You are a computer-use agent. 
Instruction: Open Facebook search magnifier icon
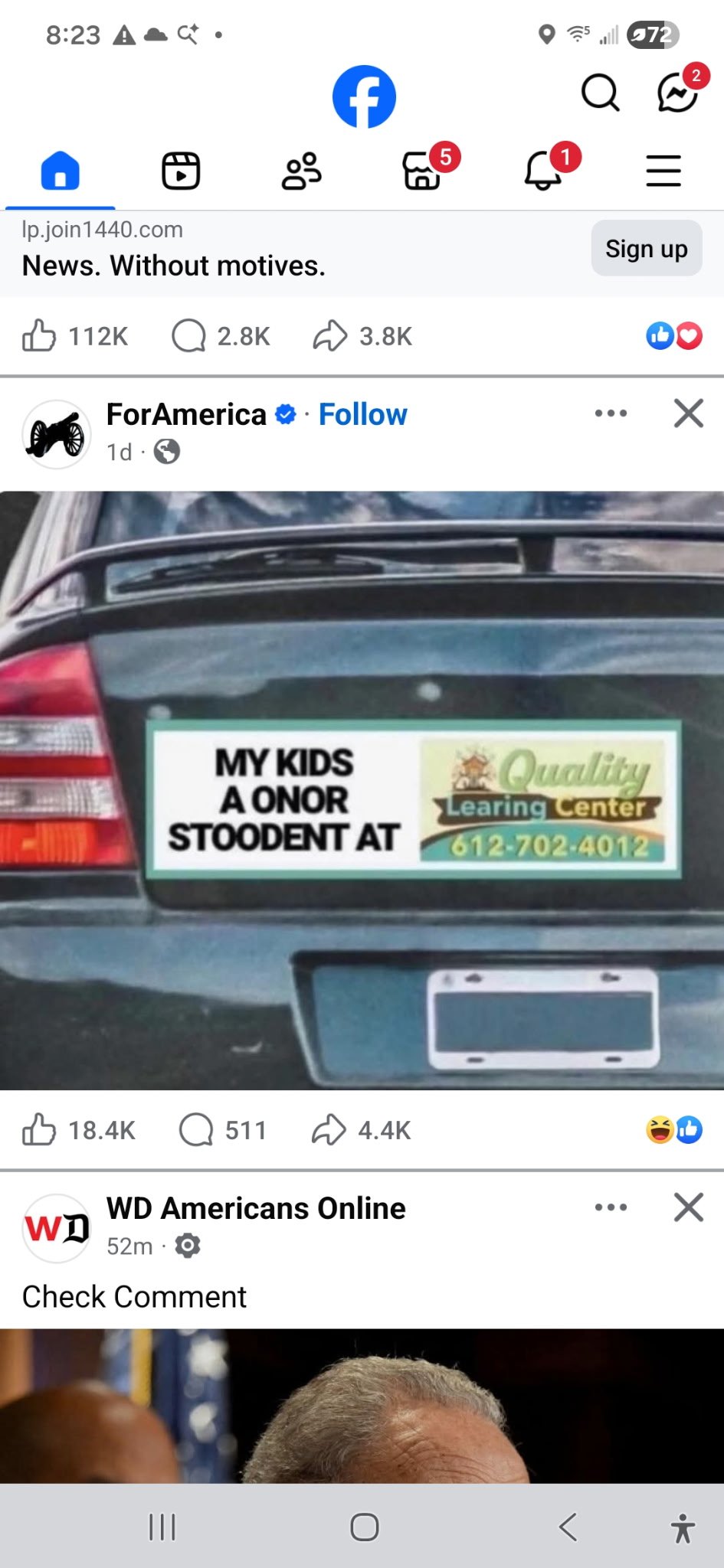point(600,93)
